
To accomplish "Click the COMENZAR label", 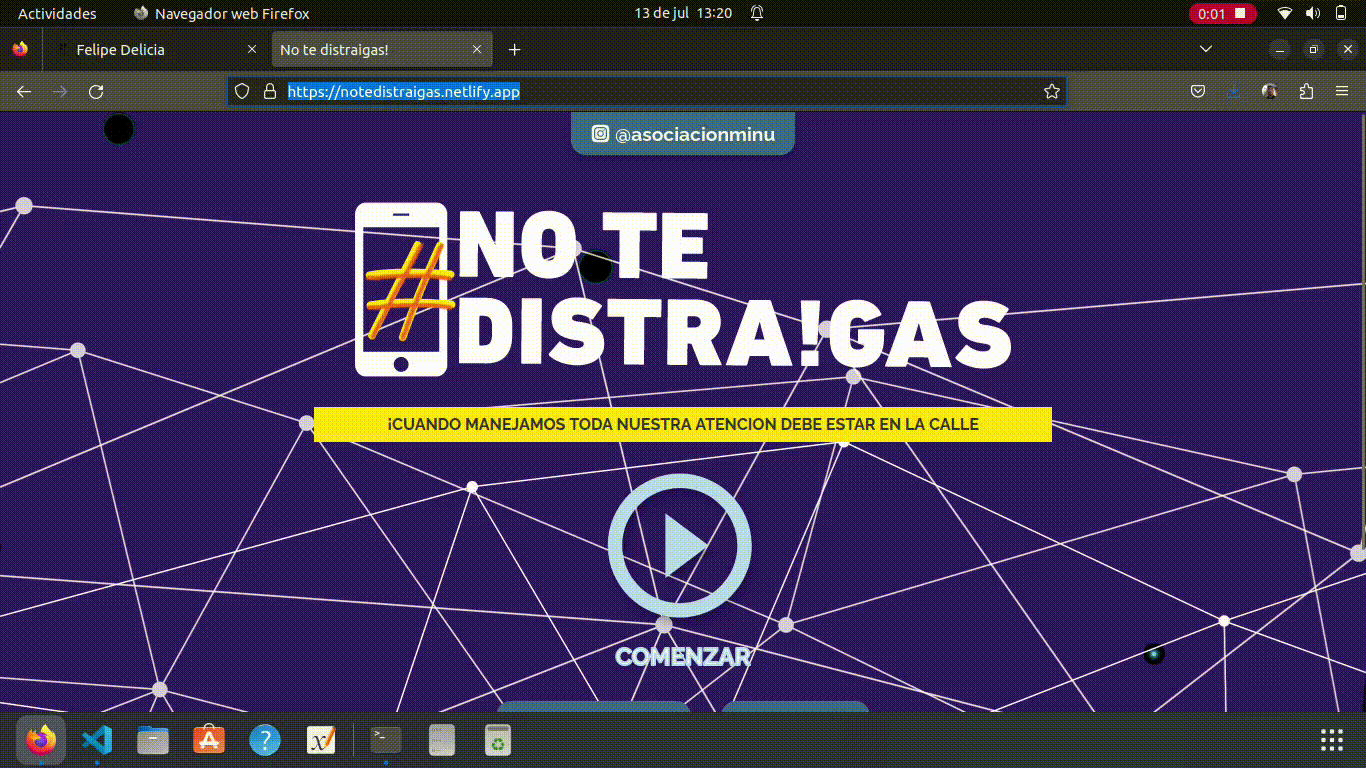I will coord(682,656).
